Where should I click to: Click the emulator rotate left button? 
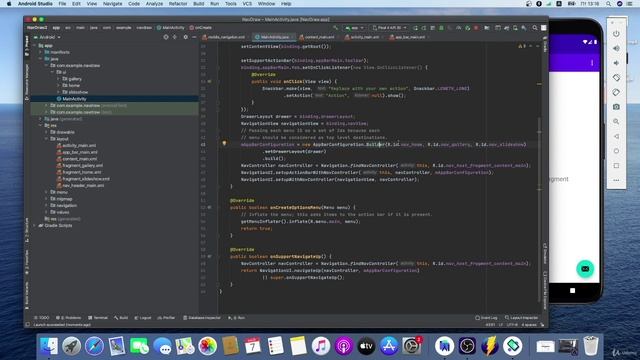616,78
